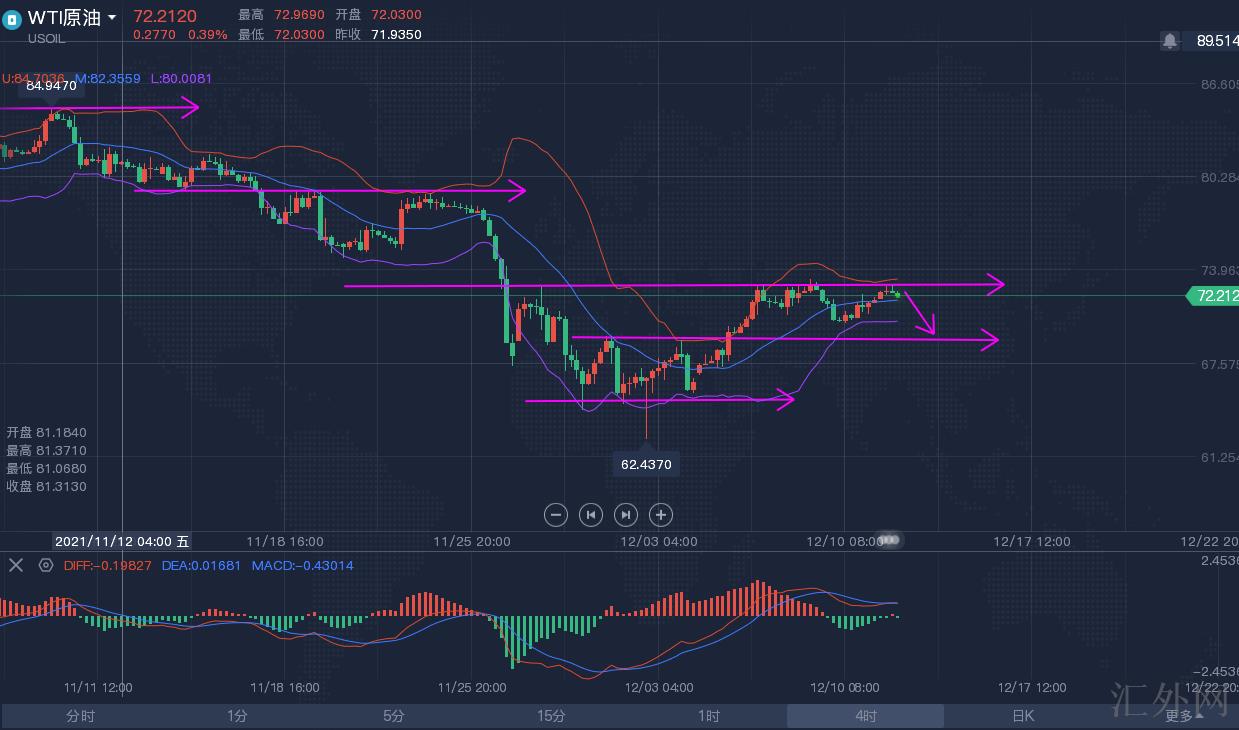Viewport: 1239px width, 730px height.
Task: Switch to the 日K daily chart tab
Action: tap(1022, 716)
